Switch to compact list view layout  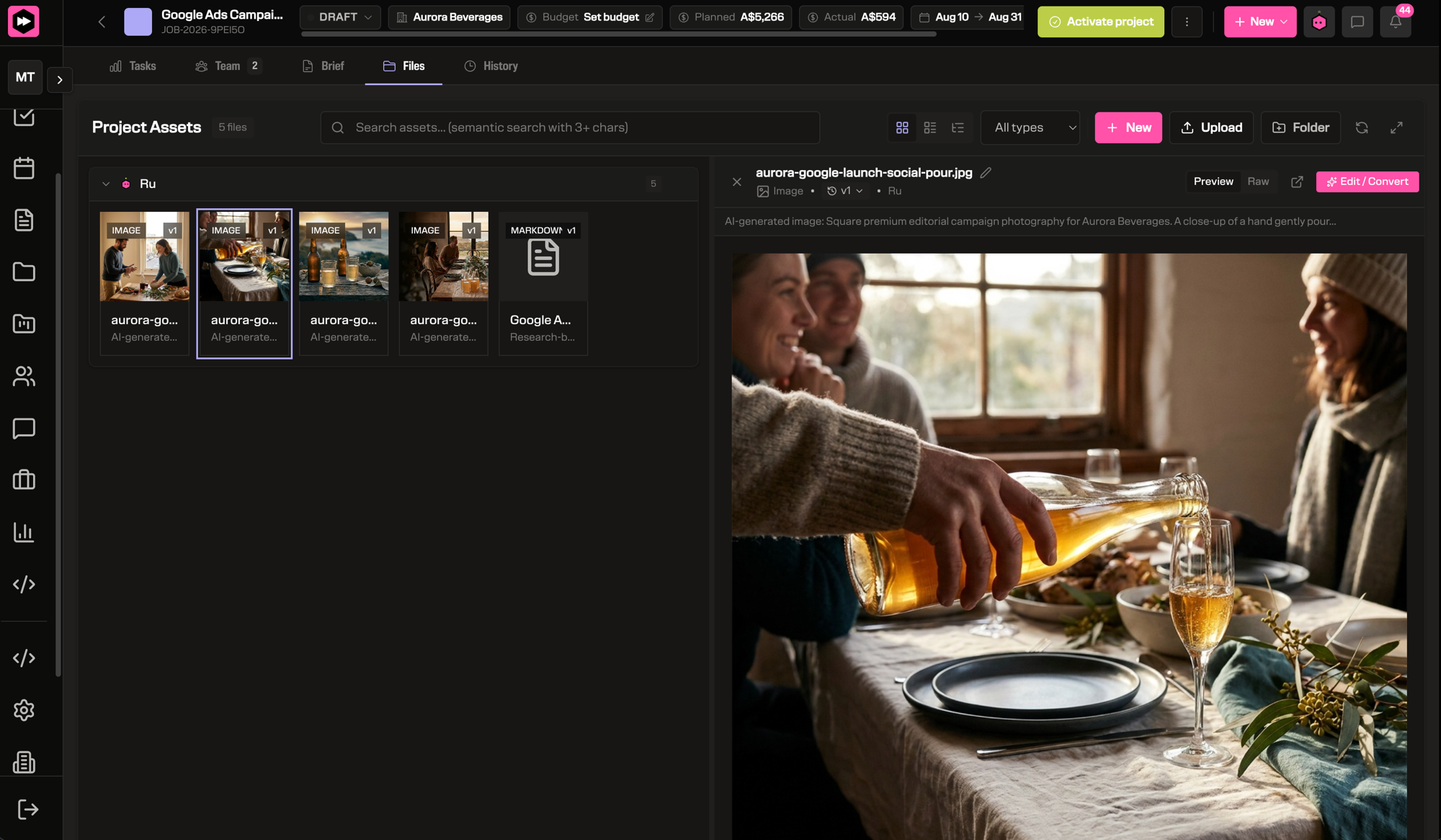(x=930, y=128)
